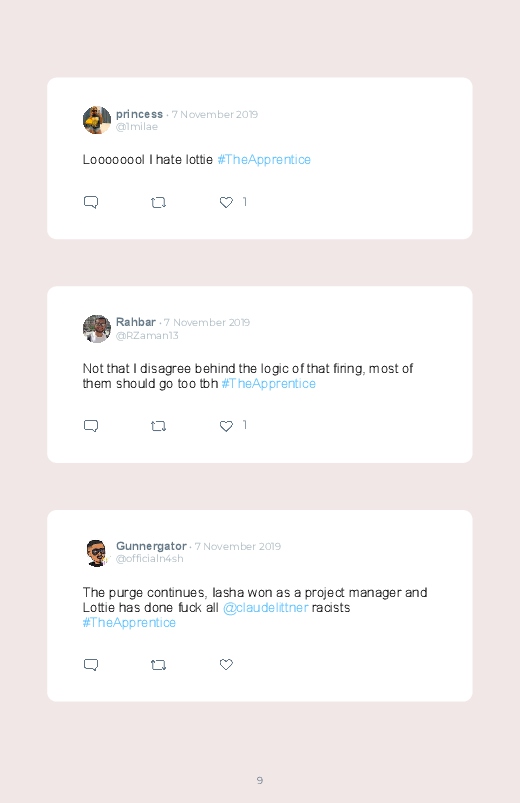Click the 7 November 2019 date on Rahbar's tweet
The width and height of the screenshot is (520, 803).
[207, 323]
